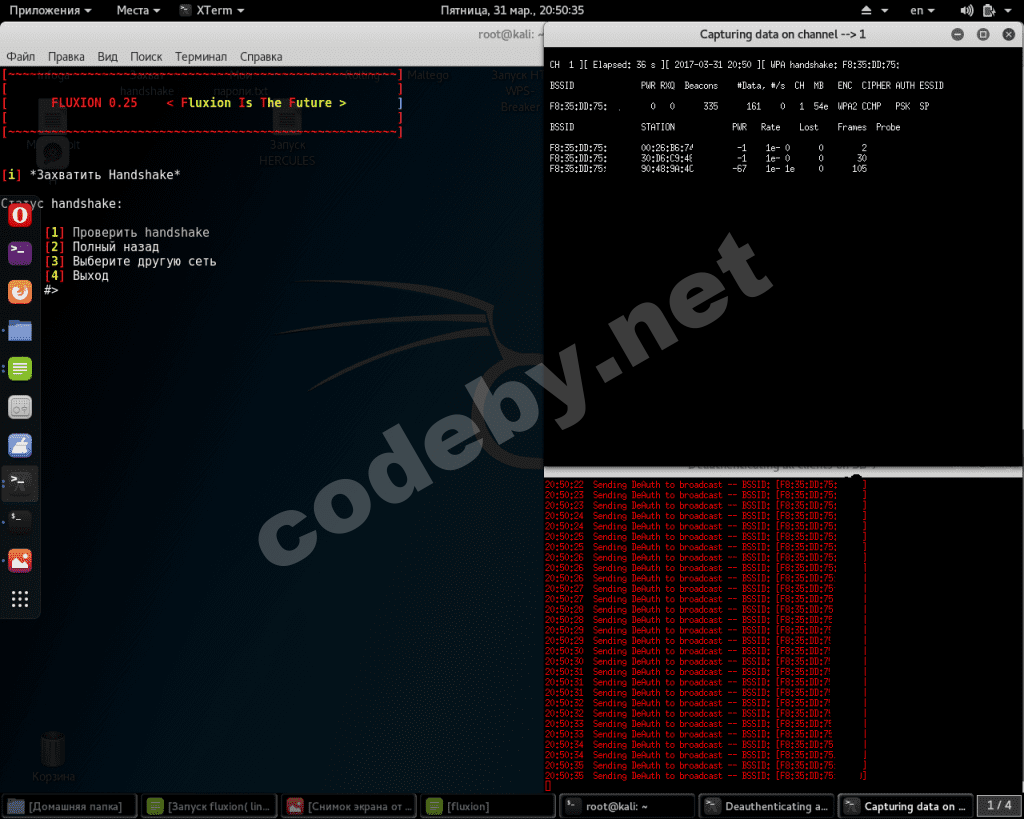Open the system menu arrow beside battery
The height and width of the screenshot is (819, 1024).
coord(1008,10)
